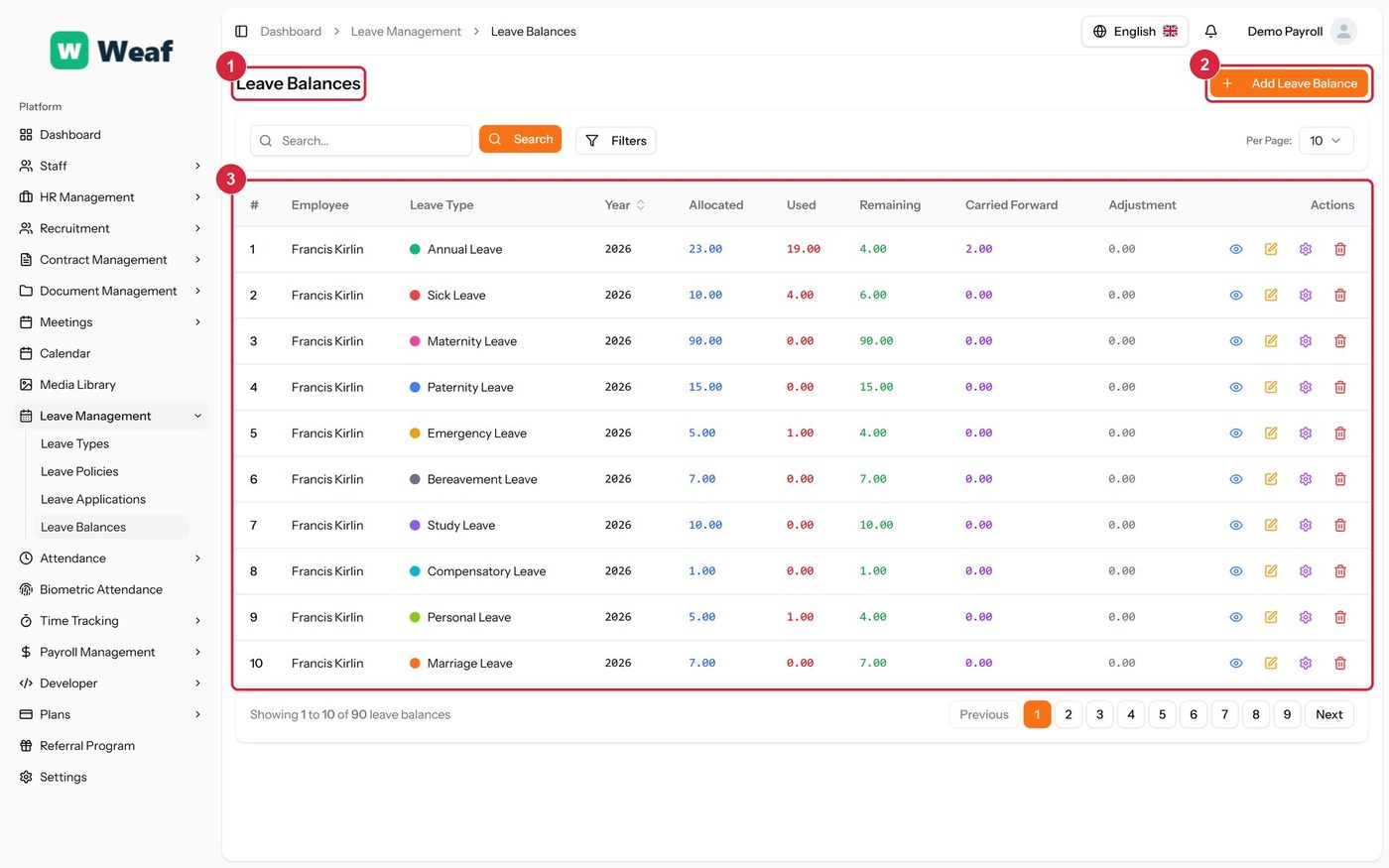
Task: Delete the Marriage Leave balance
Action: pyautogui.click(x=1340, y=664)
